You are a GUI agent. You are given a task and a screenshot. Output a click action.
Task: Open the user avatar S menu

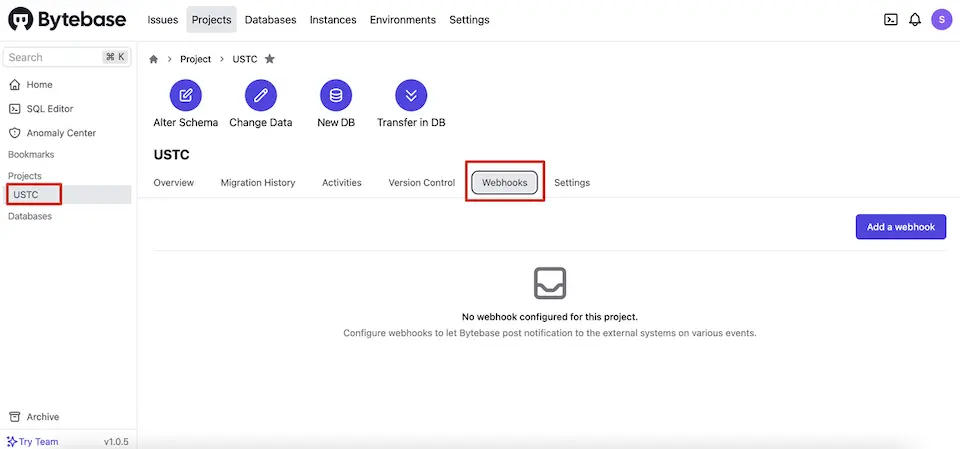[942, 20]
